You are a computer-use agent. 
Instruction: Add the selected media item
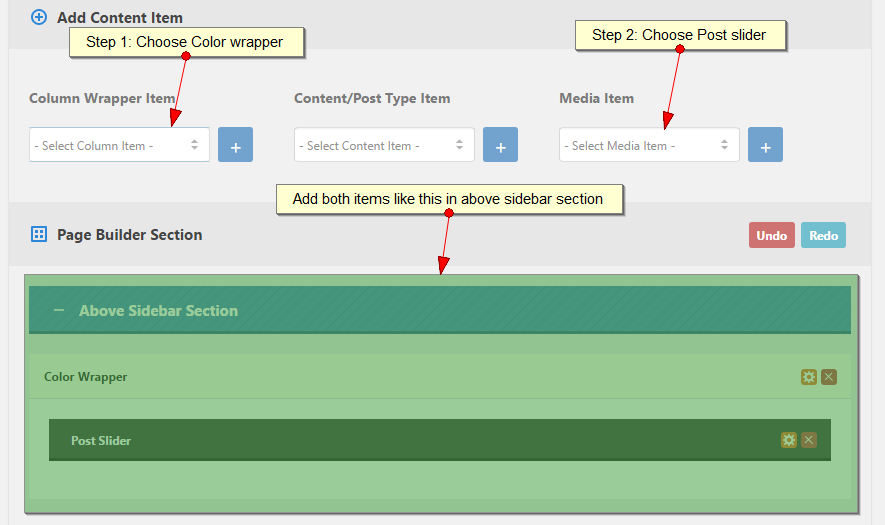[x=765, y=145]
